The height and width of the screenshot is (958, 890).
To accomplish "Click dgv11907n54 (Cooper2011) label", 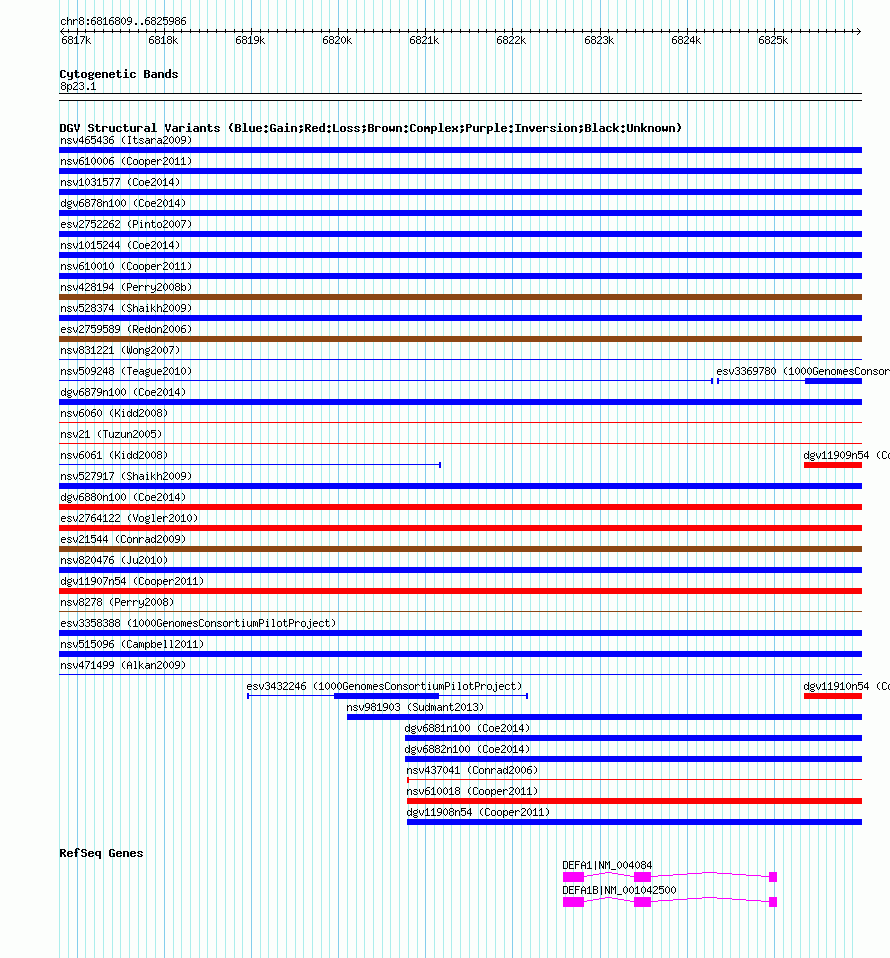I will 132,581.
